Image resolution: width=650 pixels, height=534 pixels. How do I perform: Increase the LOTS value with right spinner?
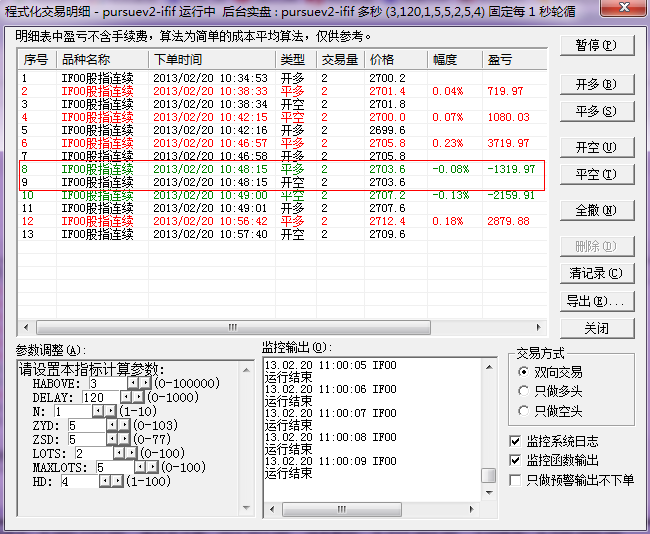pos(131,453)
